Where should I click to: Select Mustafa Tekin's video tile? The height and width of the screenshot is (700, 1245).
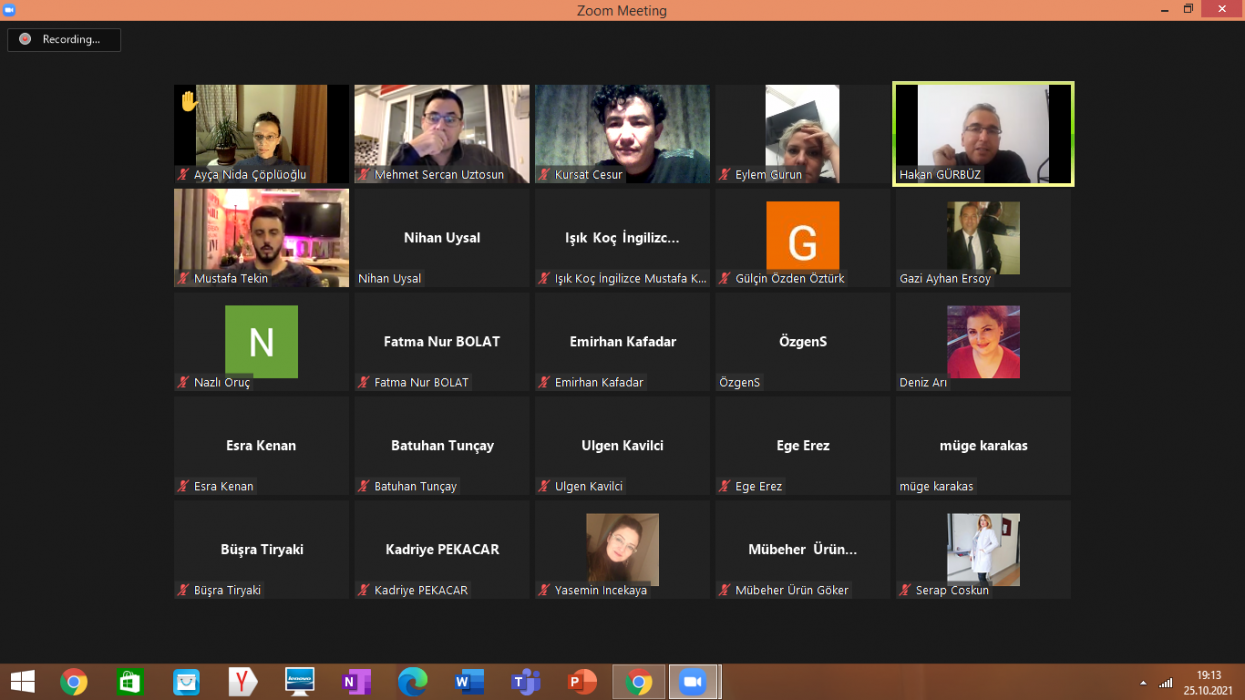(261, 238)
